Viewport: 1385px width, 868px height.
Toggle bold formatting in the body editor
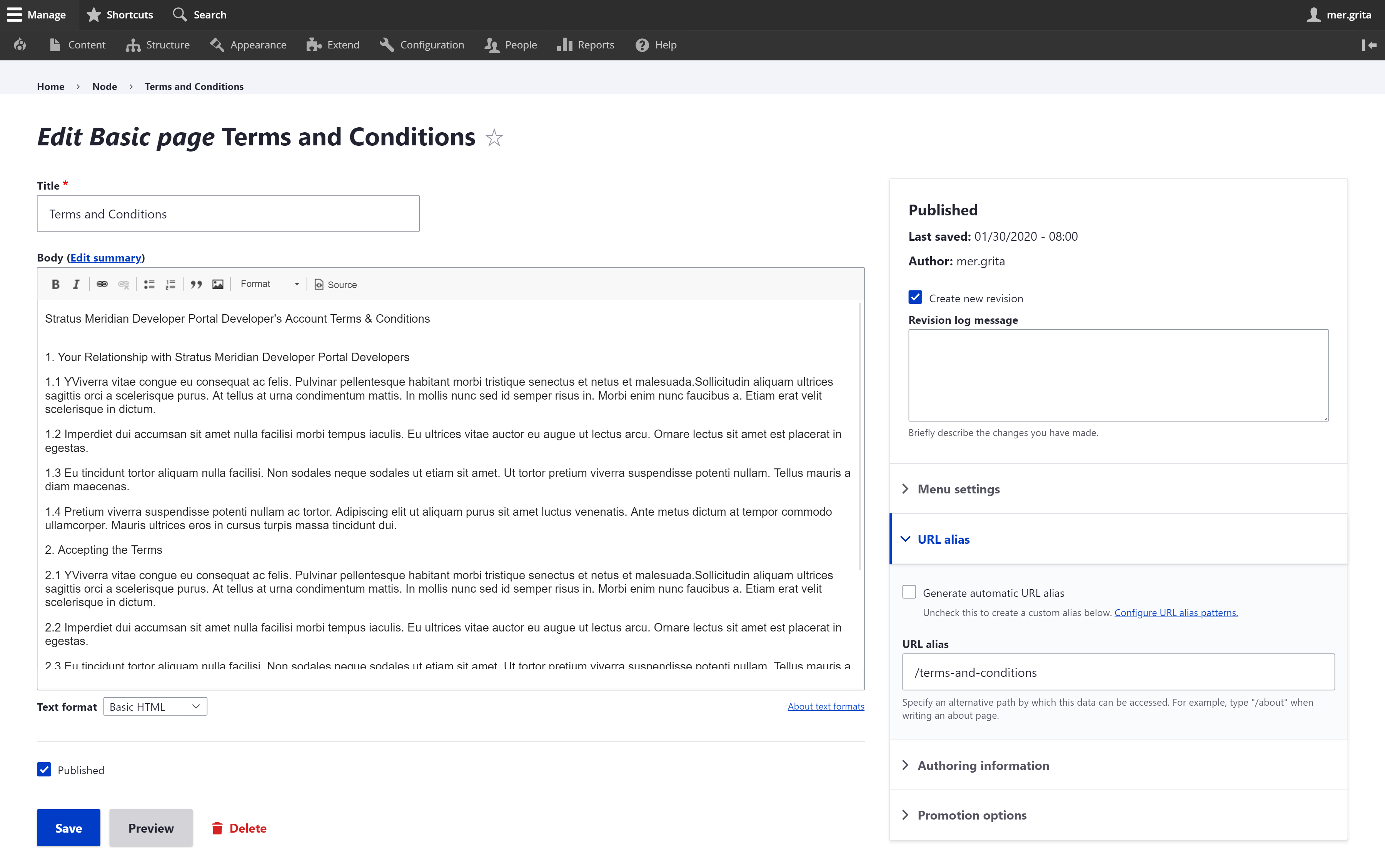(56, 283)
